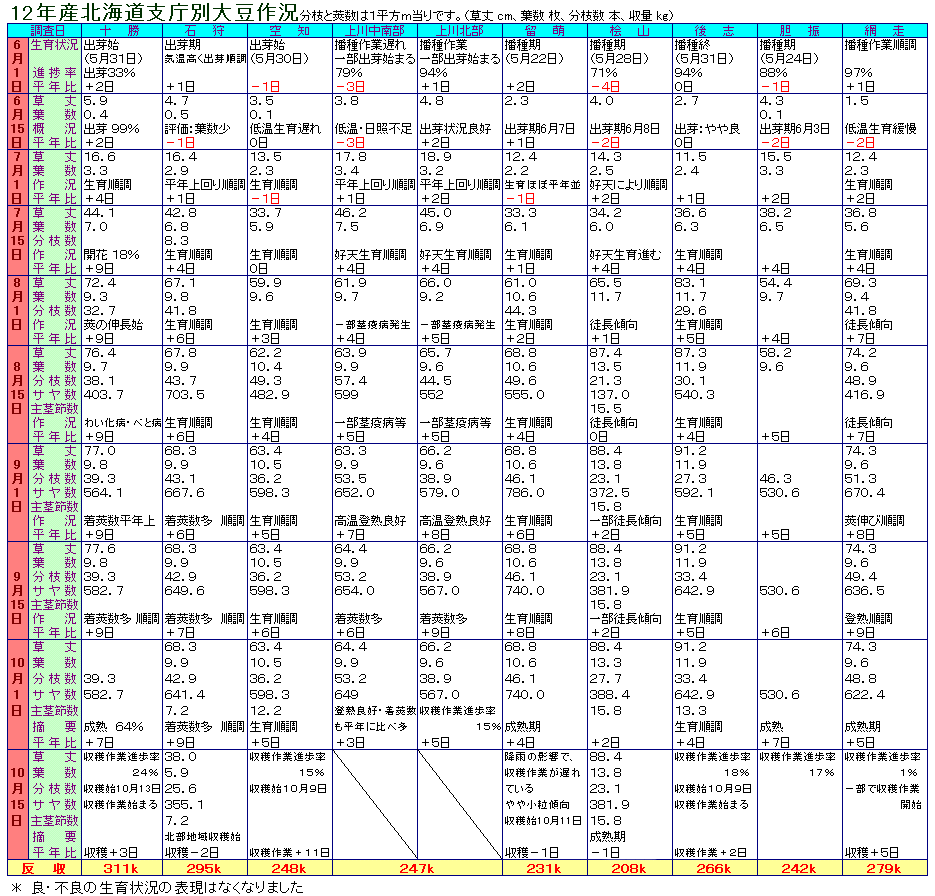Select the 収穫始10月13日 cell
This screenshot has width=935, height=896.
[x=122, y=789]
